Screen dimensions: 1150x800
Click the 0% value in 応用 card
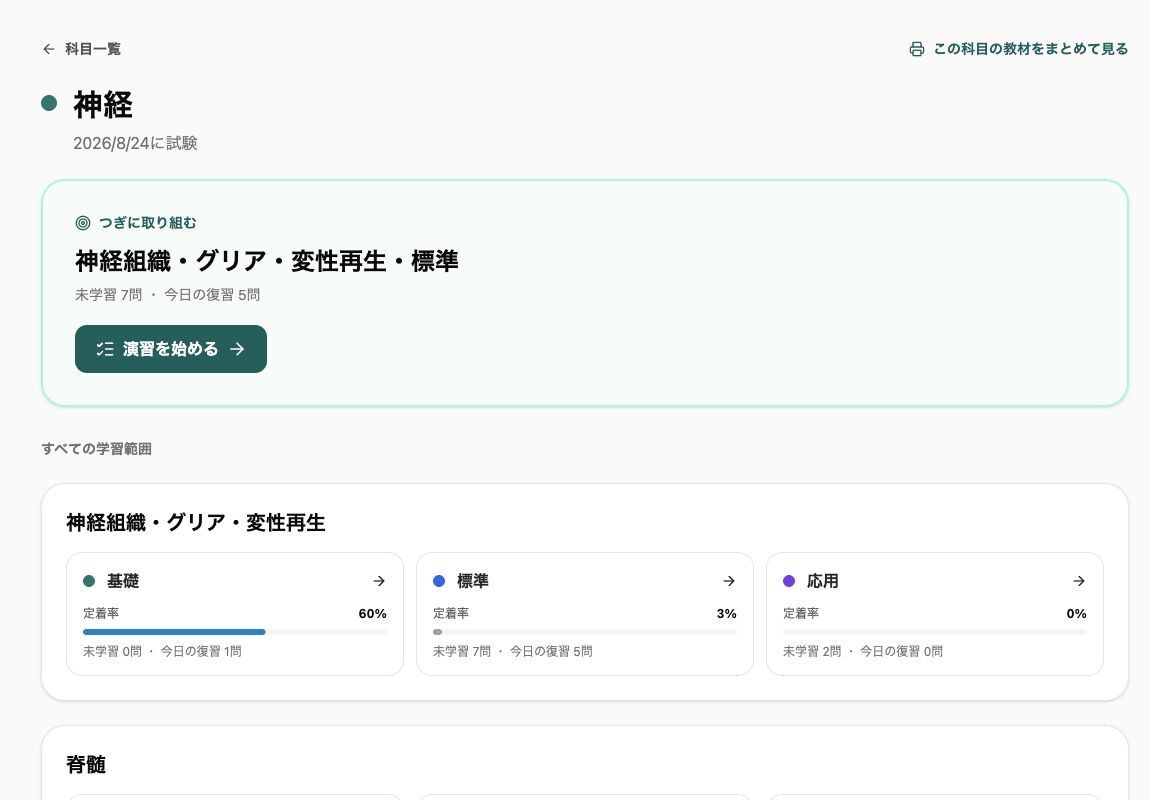pos(1077,614)
